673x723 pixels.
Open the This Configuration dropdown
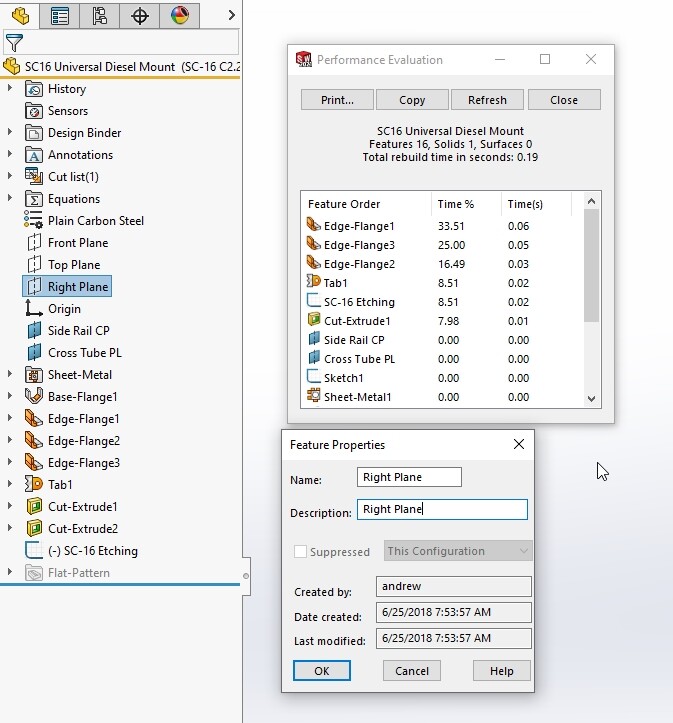click(x=458, y=551)
